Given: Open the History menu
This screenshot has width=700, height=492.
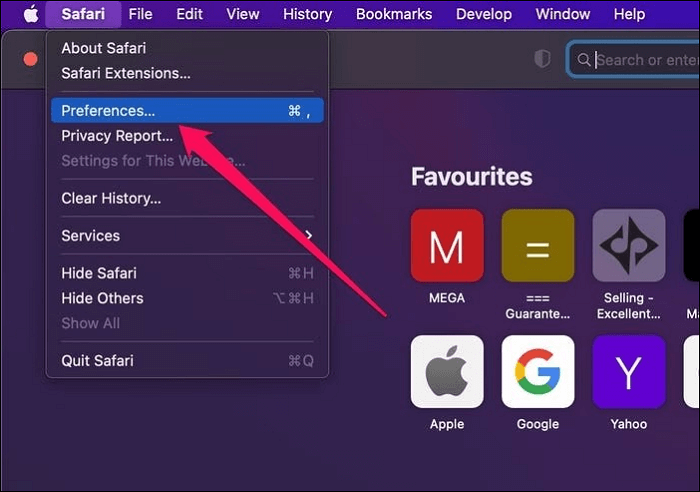Looking at the screenshot, I should [x=307, y=14].
